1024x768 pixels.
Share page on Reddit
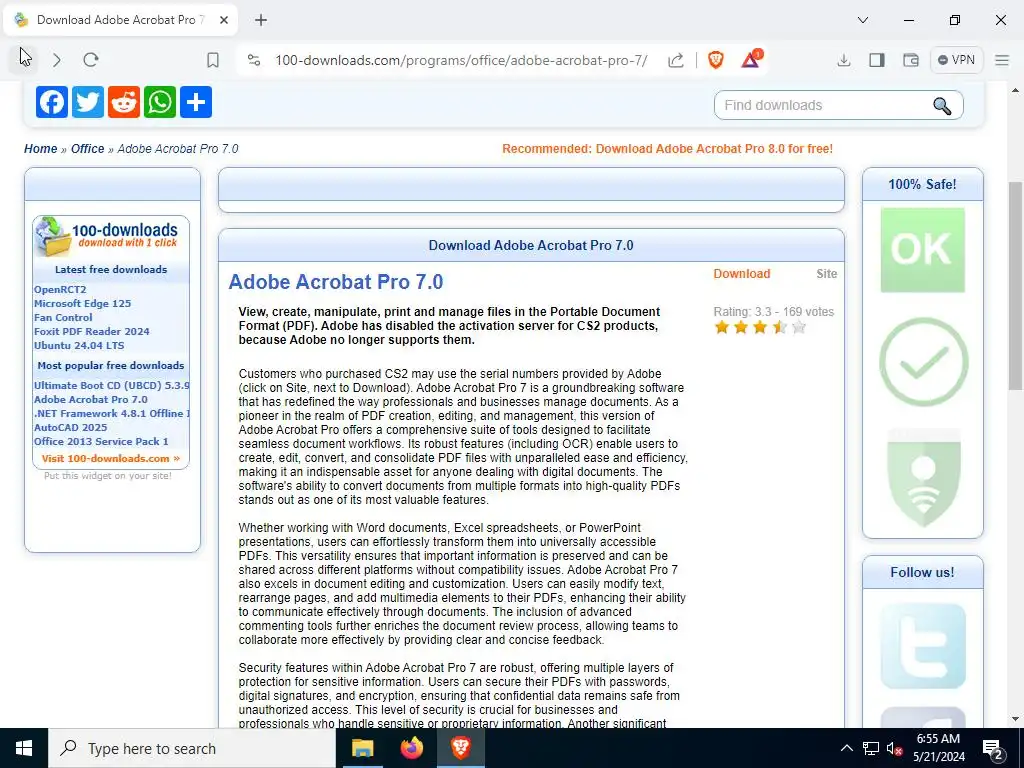123,102
